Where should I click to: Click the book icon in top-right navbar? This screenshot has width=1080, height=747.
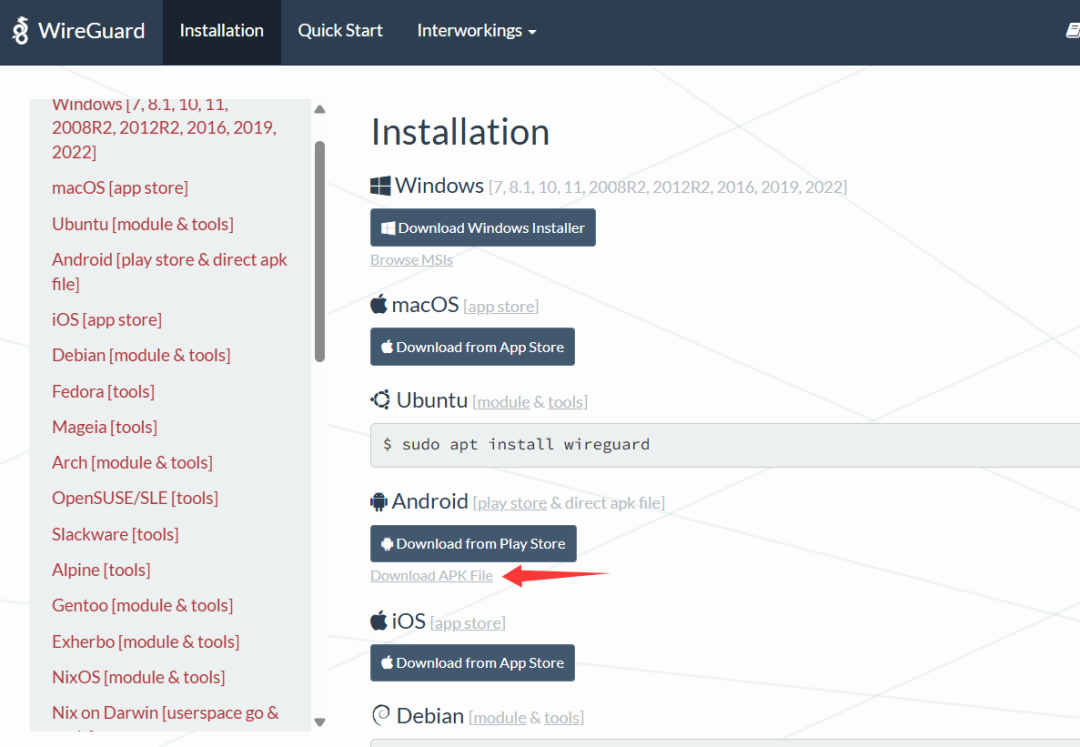[x=1072, y=31]
